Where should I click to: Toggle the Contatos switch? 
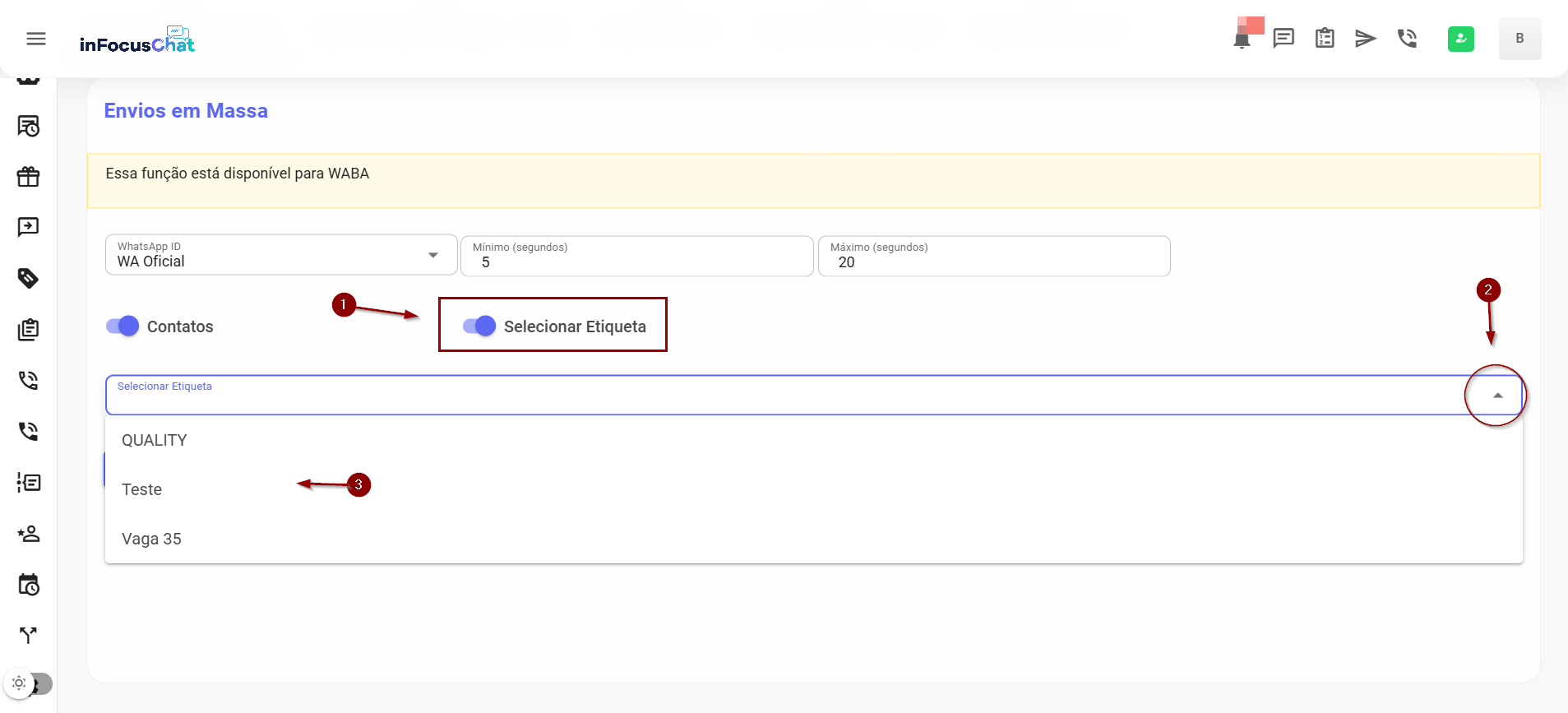(123, 326)
